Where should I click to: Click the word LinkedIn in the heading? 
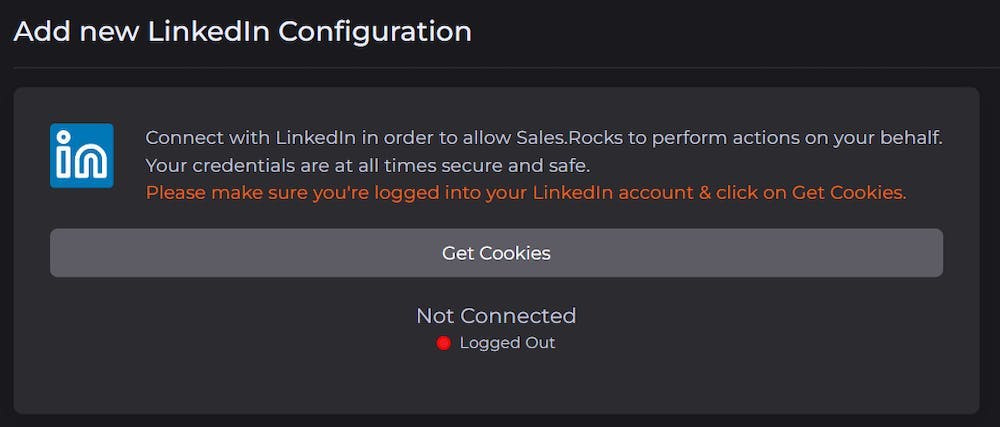(209, 31)
